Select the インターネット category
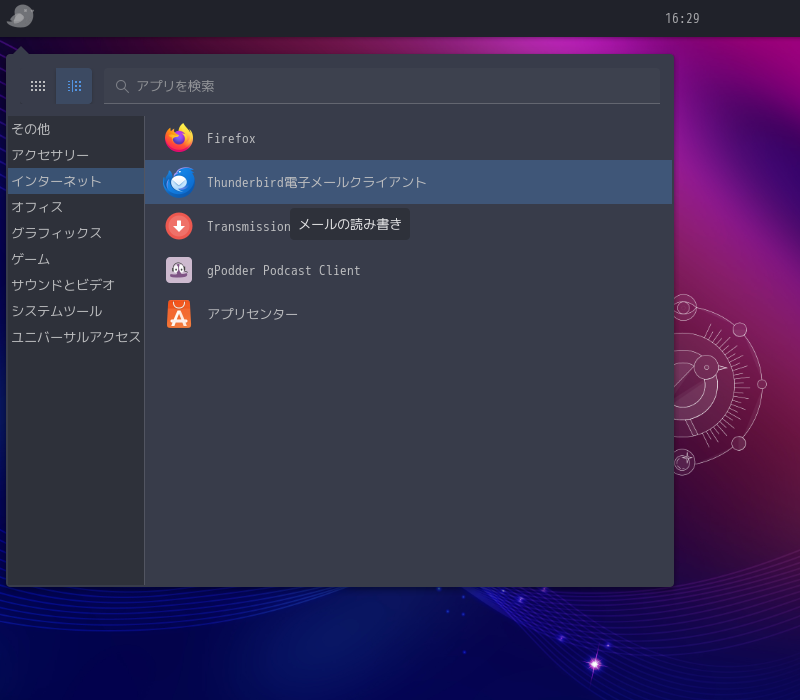Viewport: 800px width, 700px height. pos(76,181)
